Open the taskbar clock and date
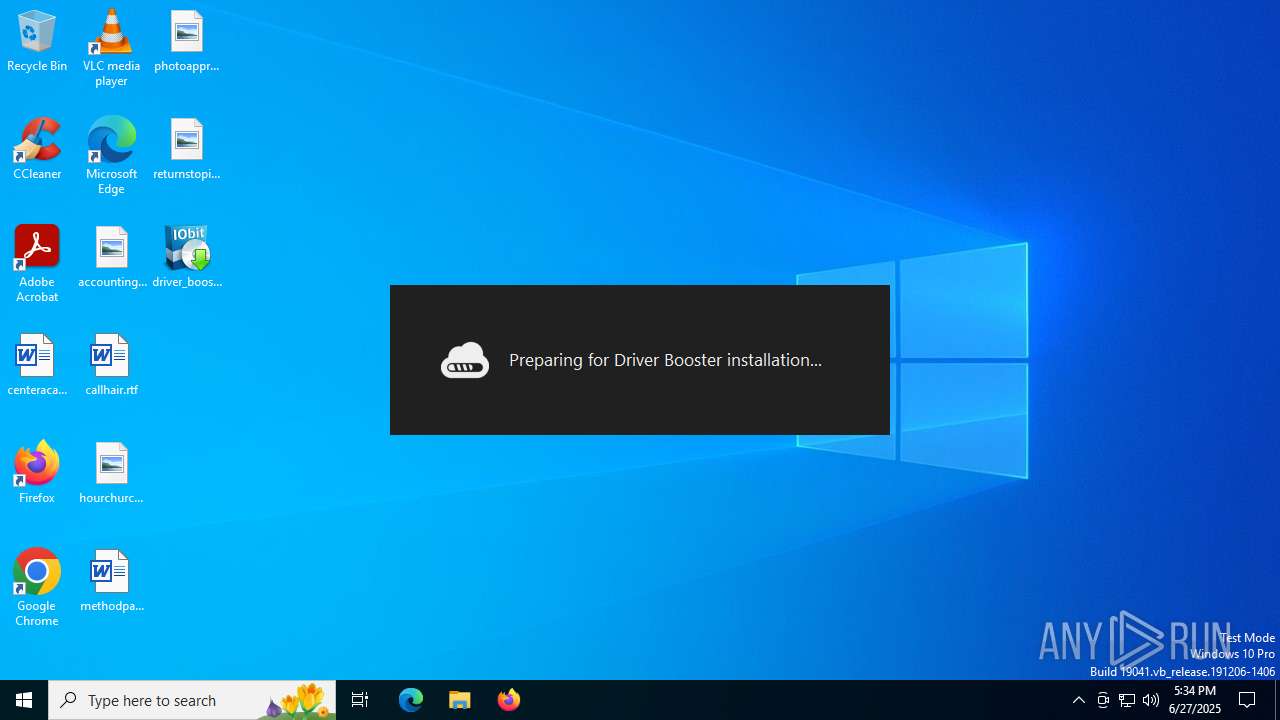This screenshot has height=720, width=1280. coord(1195,700)
